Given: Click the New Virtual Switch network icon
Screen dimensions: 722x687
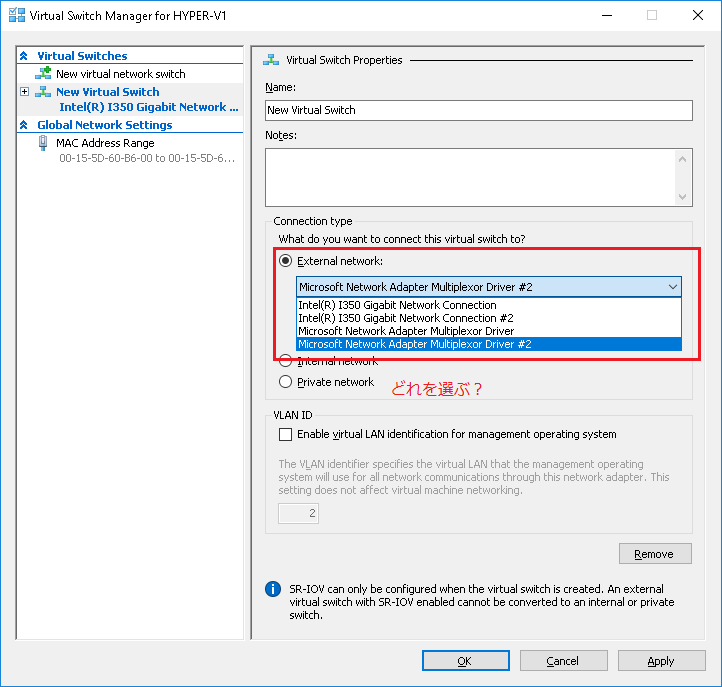Looking at the screenshot, I should pyautogui.click(x=43, y=92).
